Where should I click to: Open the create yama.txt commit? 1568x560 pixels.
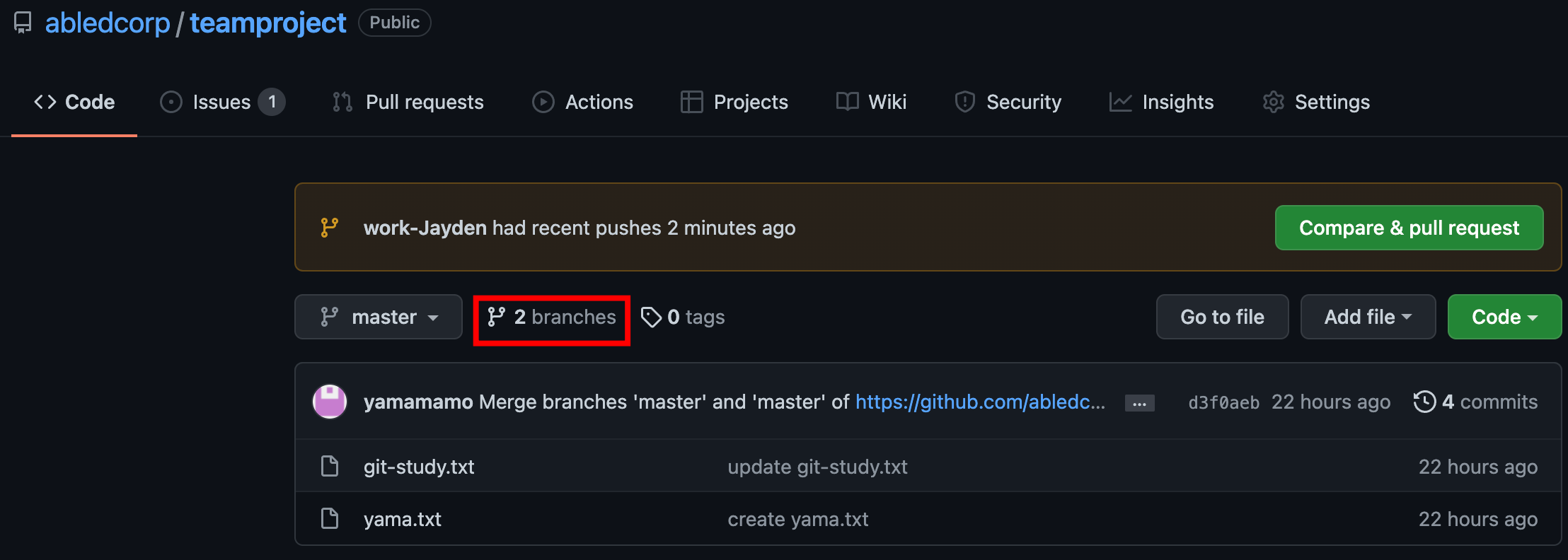tap(797, 519)
